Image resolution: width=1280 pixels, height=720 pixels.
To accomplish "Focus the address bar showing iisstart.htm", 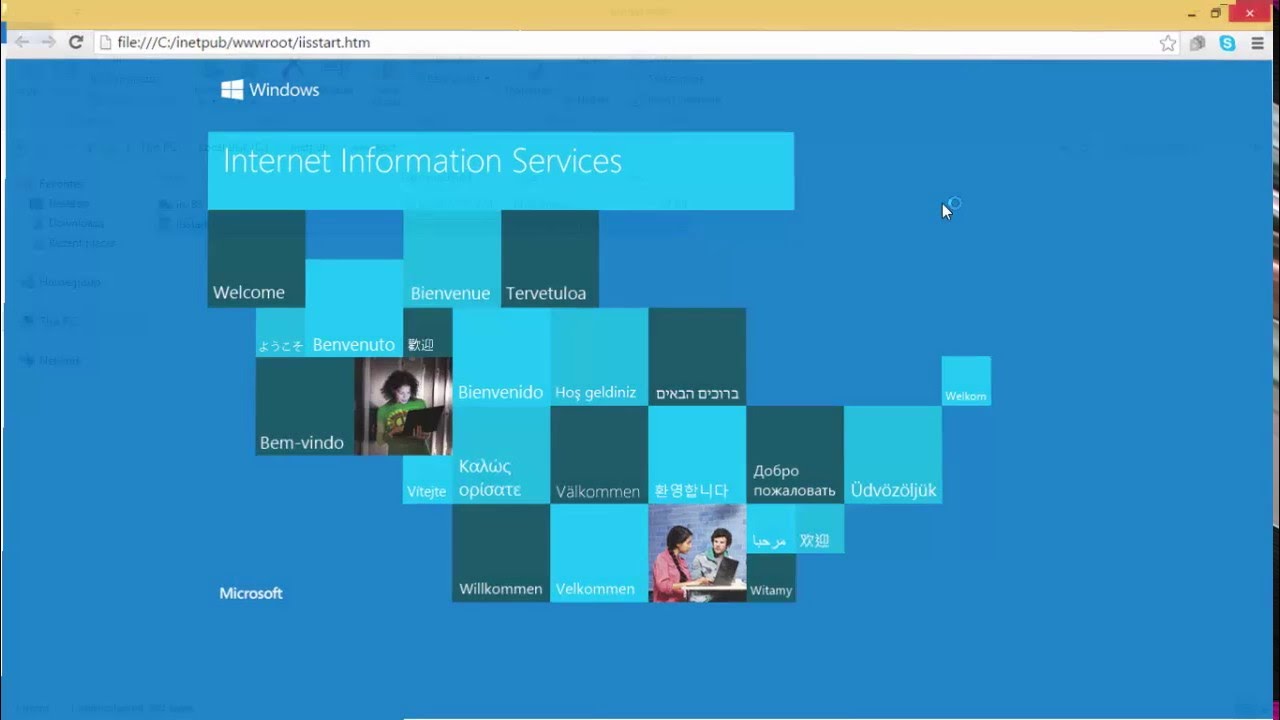I will 638,43.
